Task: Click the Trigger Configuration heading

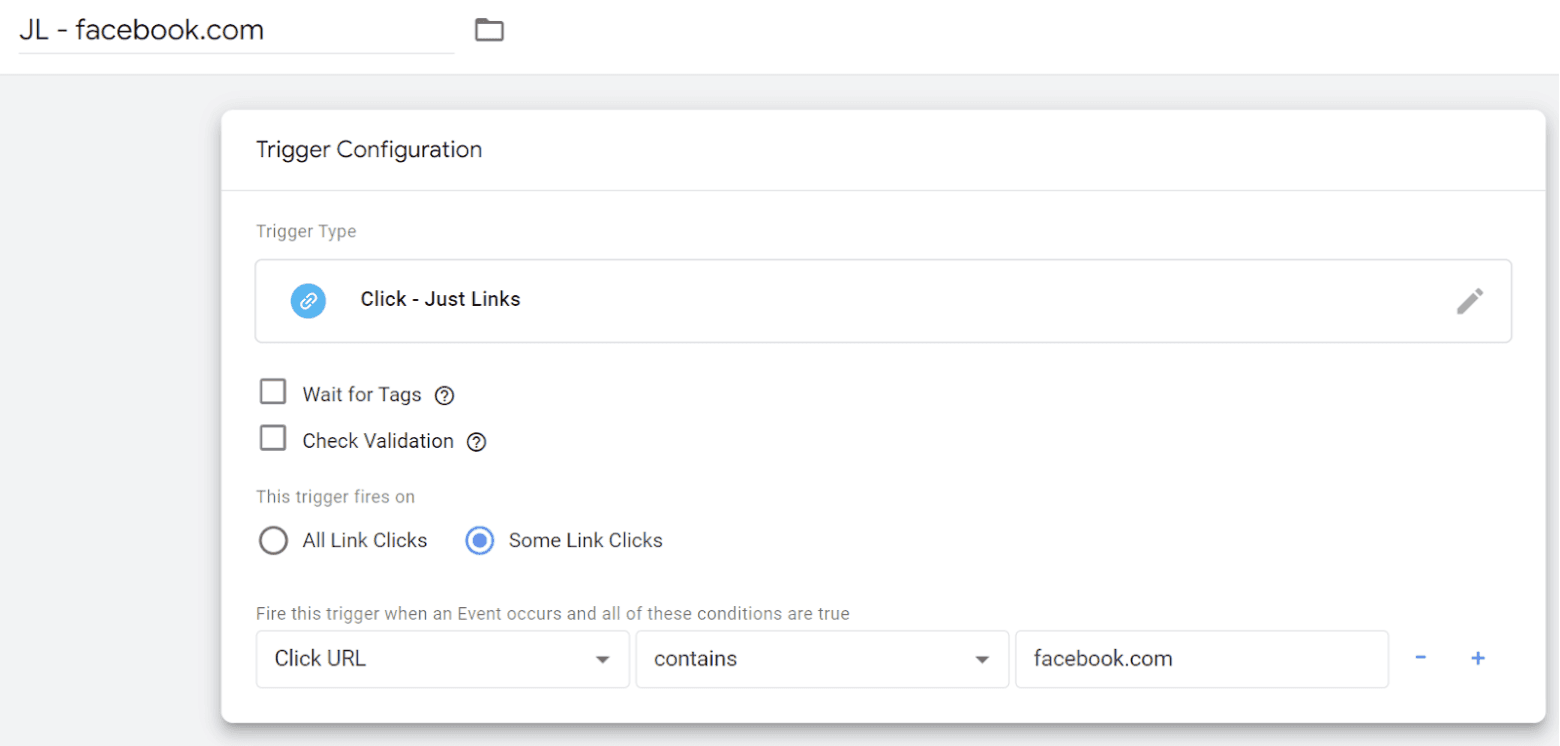Action: (x=369, y=150)
